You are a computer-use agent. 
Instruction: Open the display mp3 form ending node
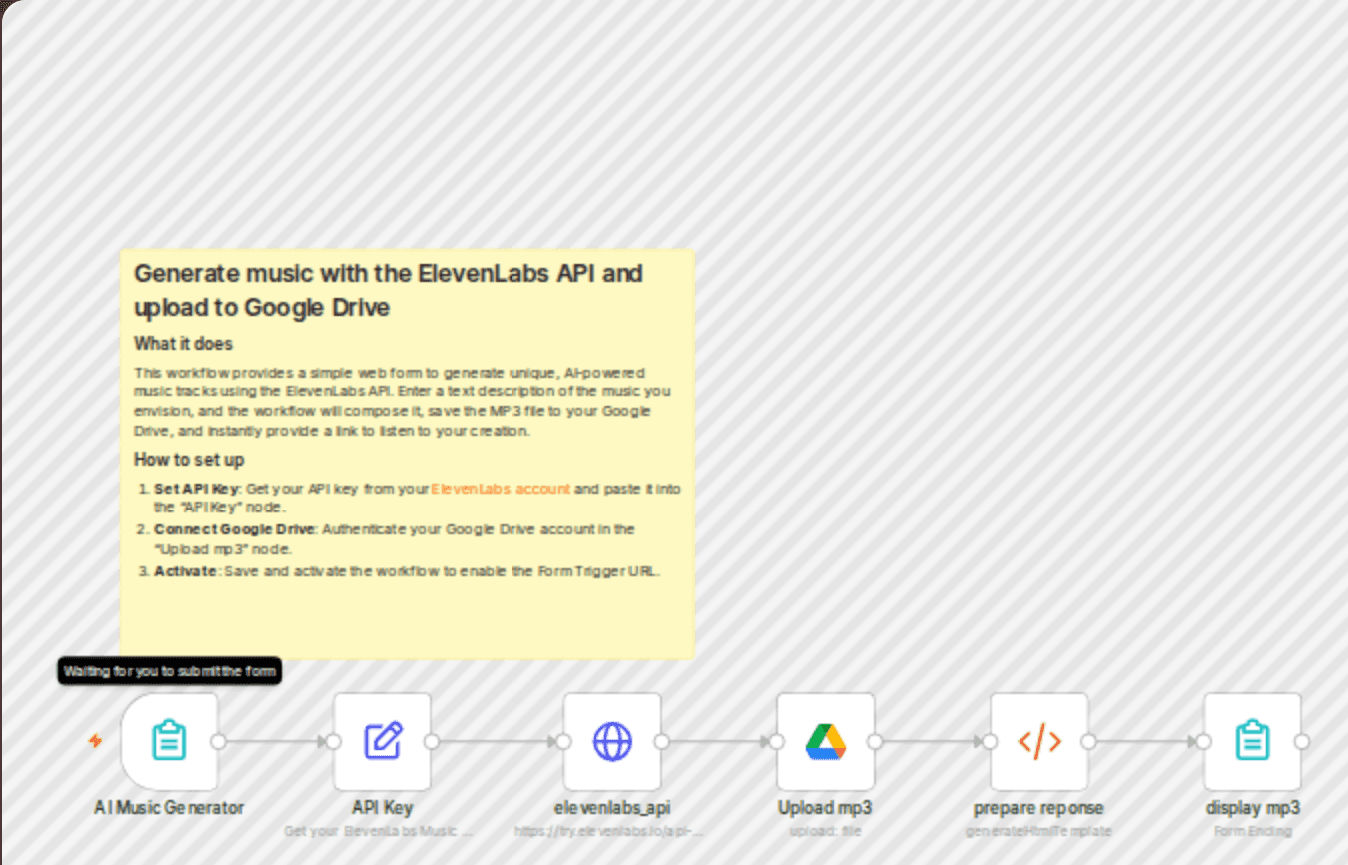click(x=1253, y=741)
